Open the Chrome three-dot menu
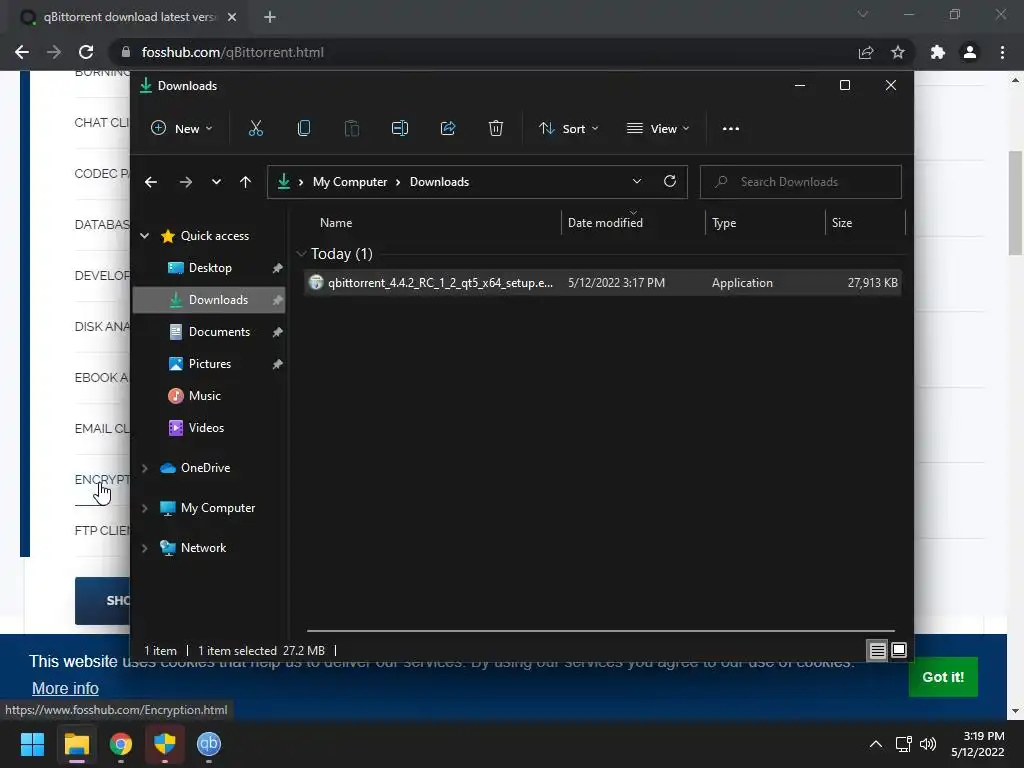 [1002, 52]
